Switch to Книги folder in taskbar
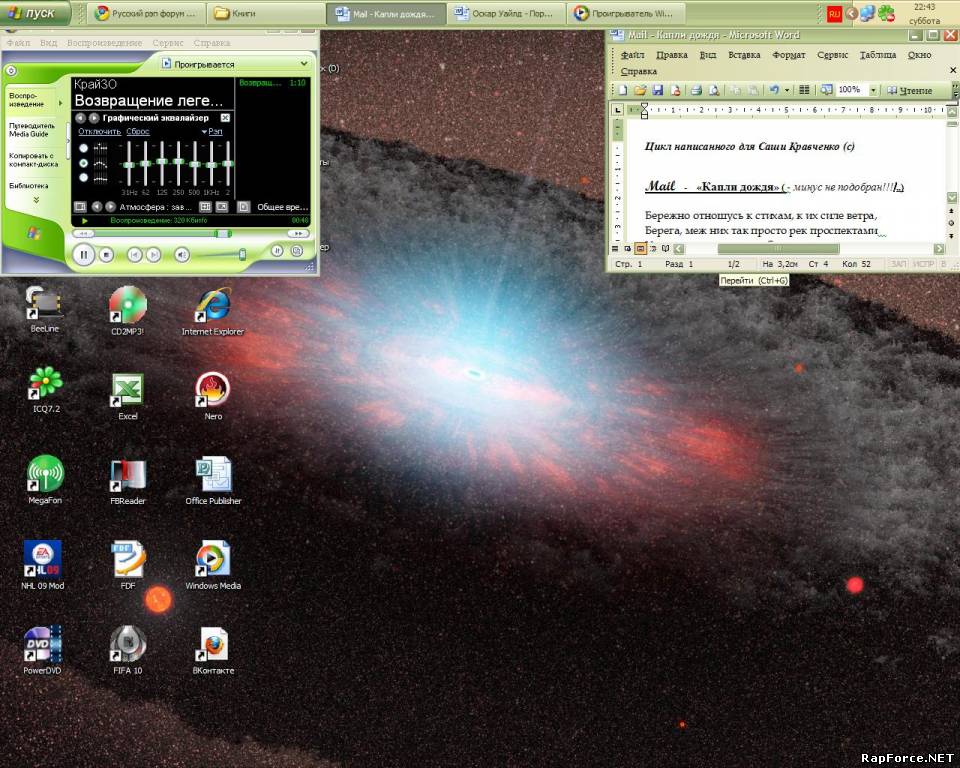This screenshot has height=768, width=960. tap(264, 13)
